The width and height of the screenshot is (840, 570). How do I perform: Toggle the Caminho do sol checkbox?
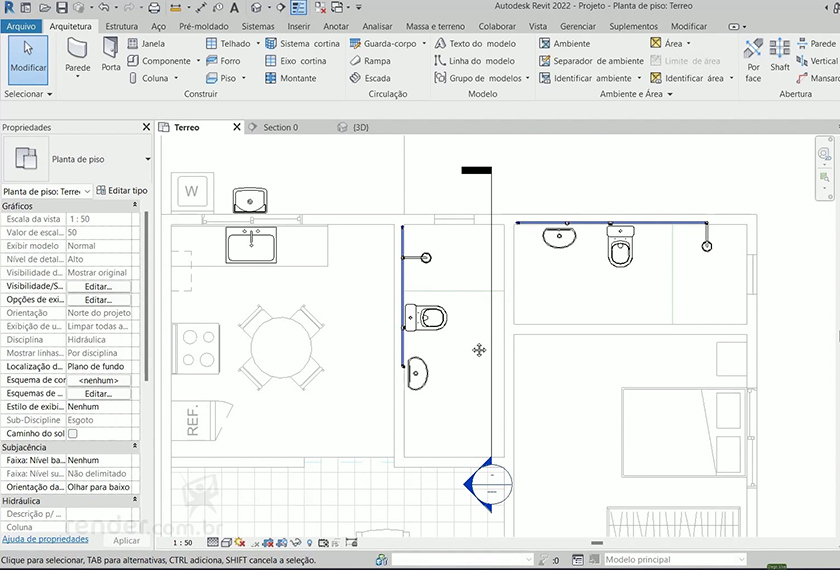pos(72,434)
